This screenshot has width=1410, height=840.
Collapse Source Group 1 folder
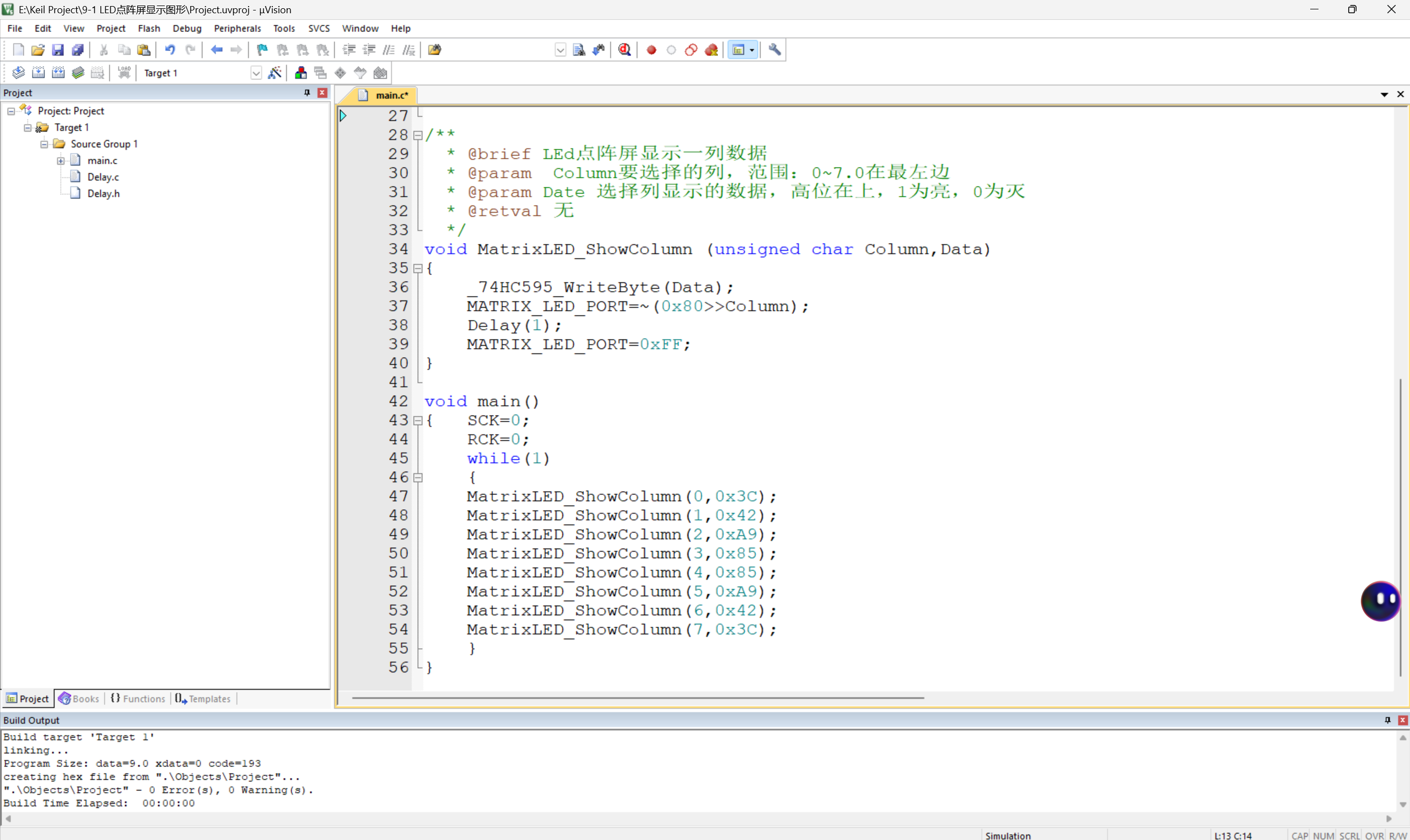pos(44,144)
